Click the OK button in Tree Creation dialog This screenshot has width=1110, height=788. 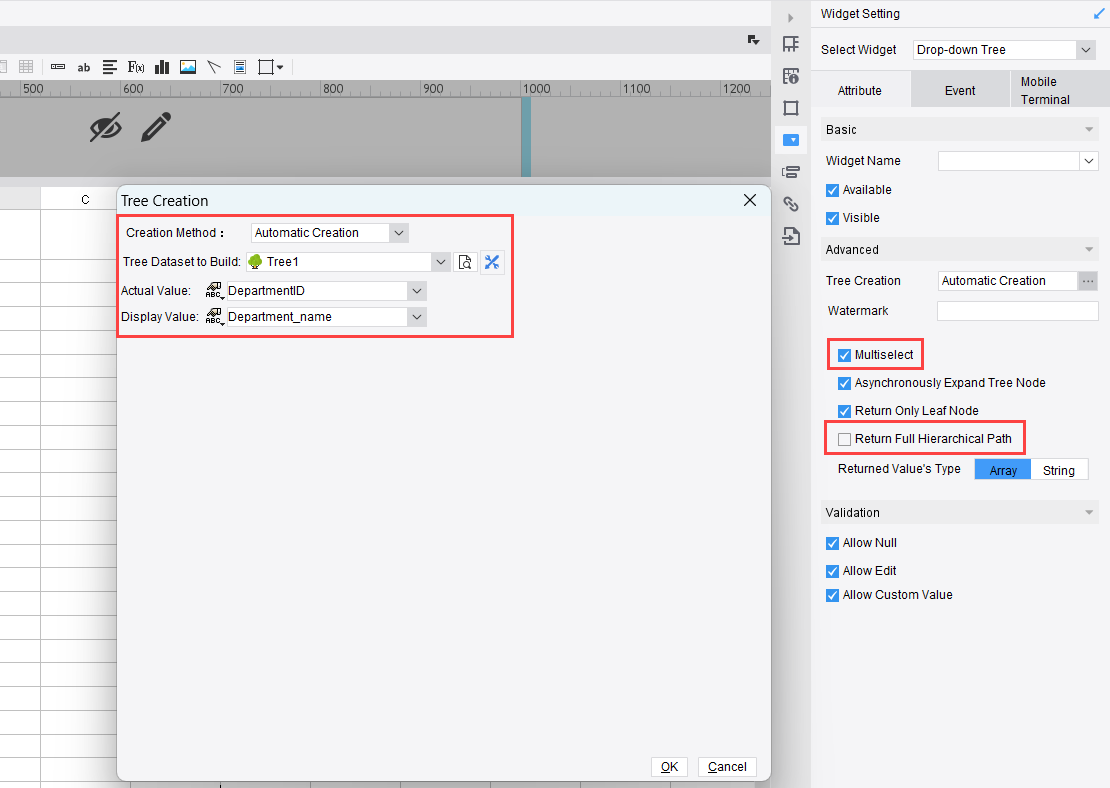(669, 766)
